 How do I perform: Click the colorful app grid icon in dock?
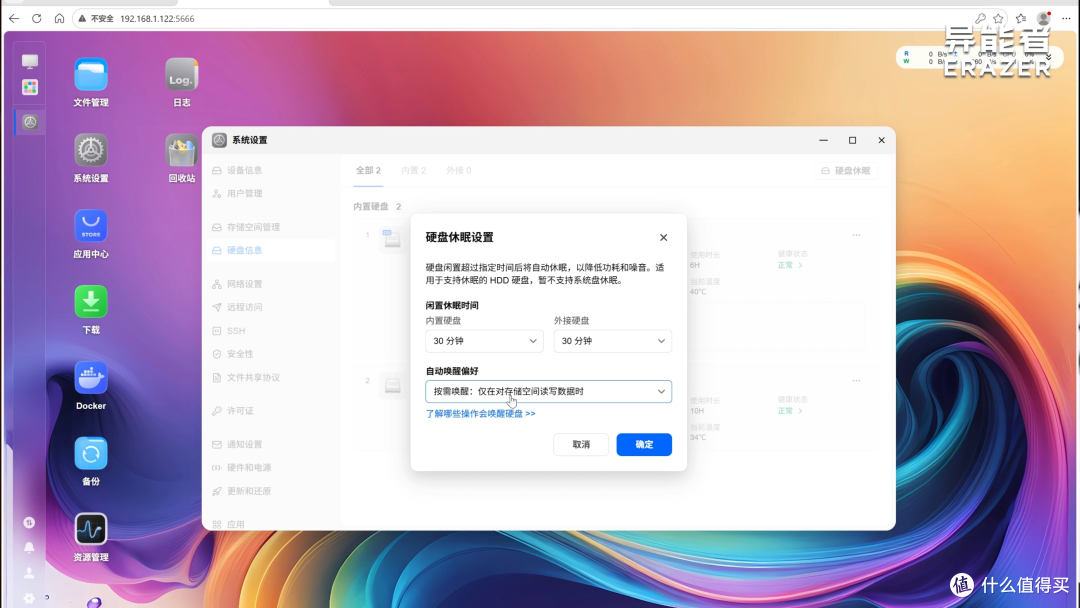(30, 87)
